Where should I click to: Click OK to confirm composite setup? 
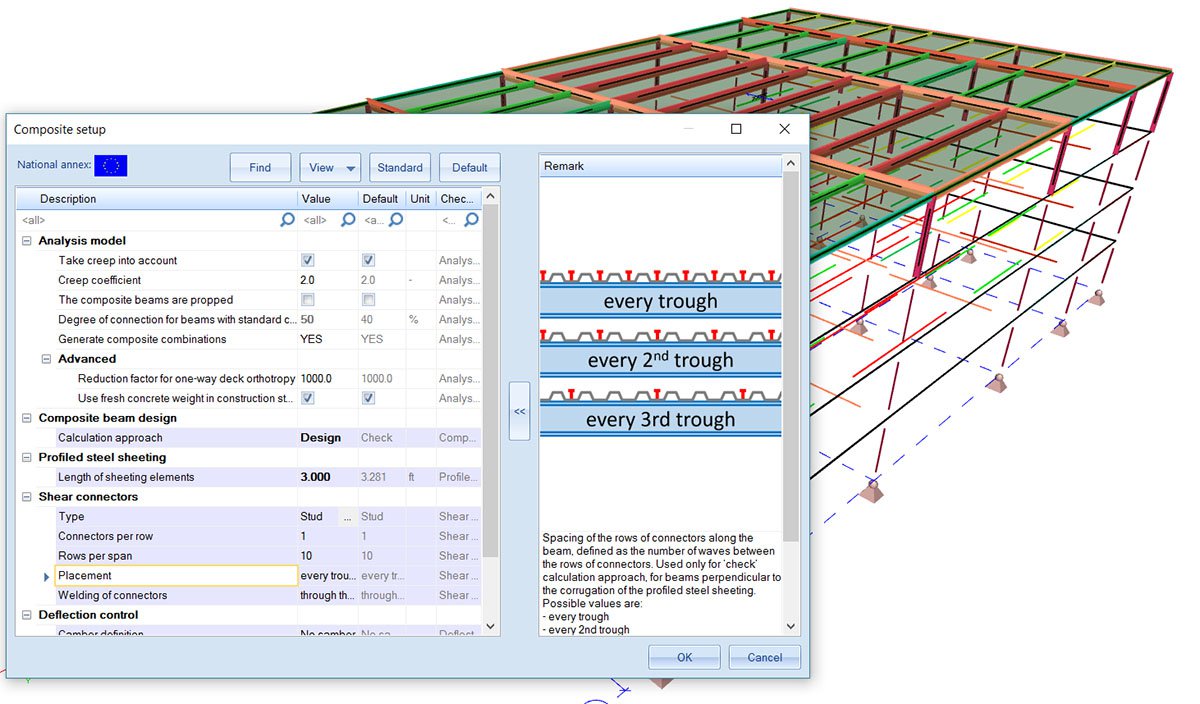click(684, 657)
